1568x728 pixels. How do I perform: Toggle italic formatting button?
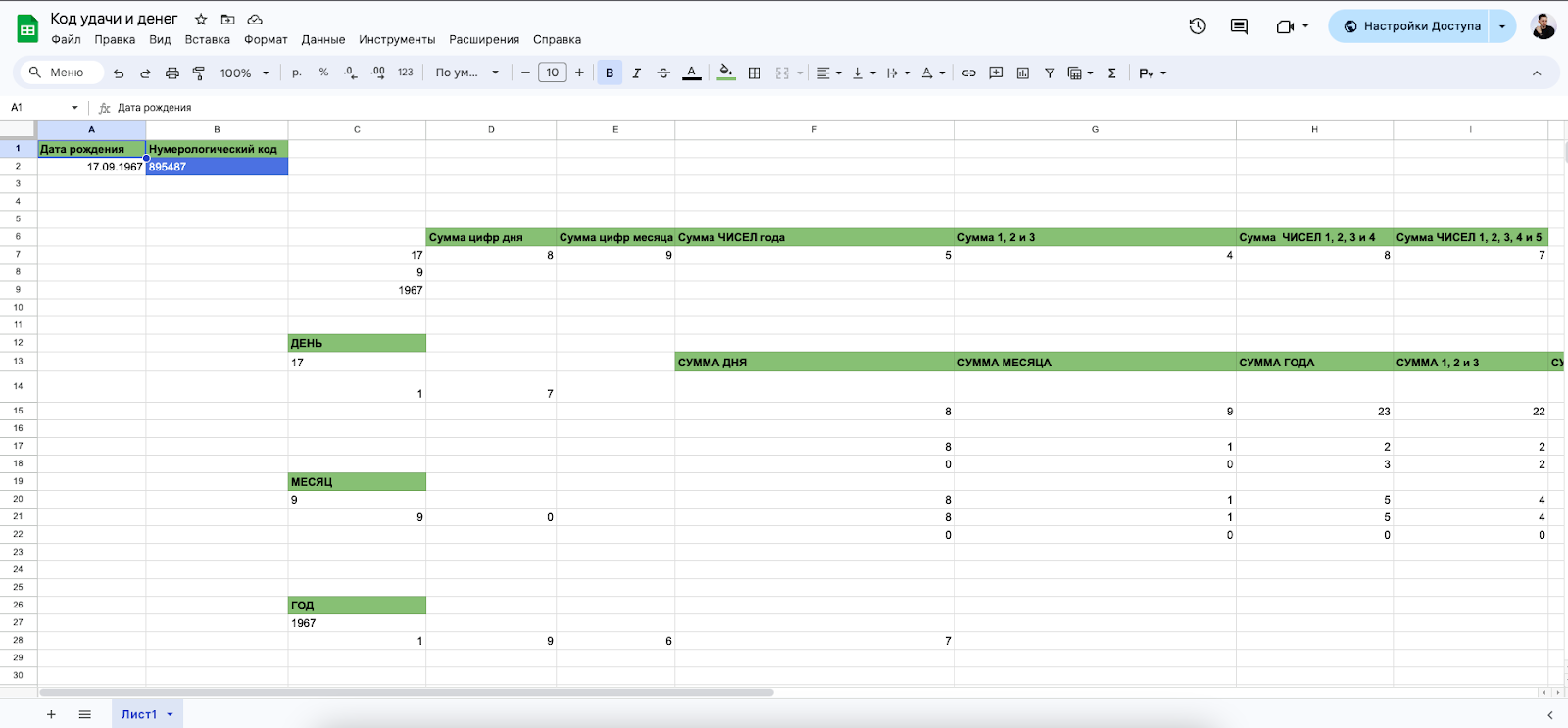[636, 73]
